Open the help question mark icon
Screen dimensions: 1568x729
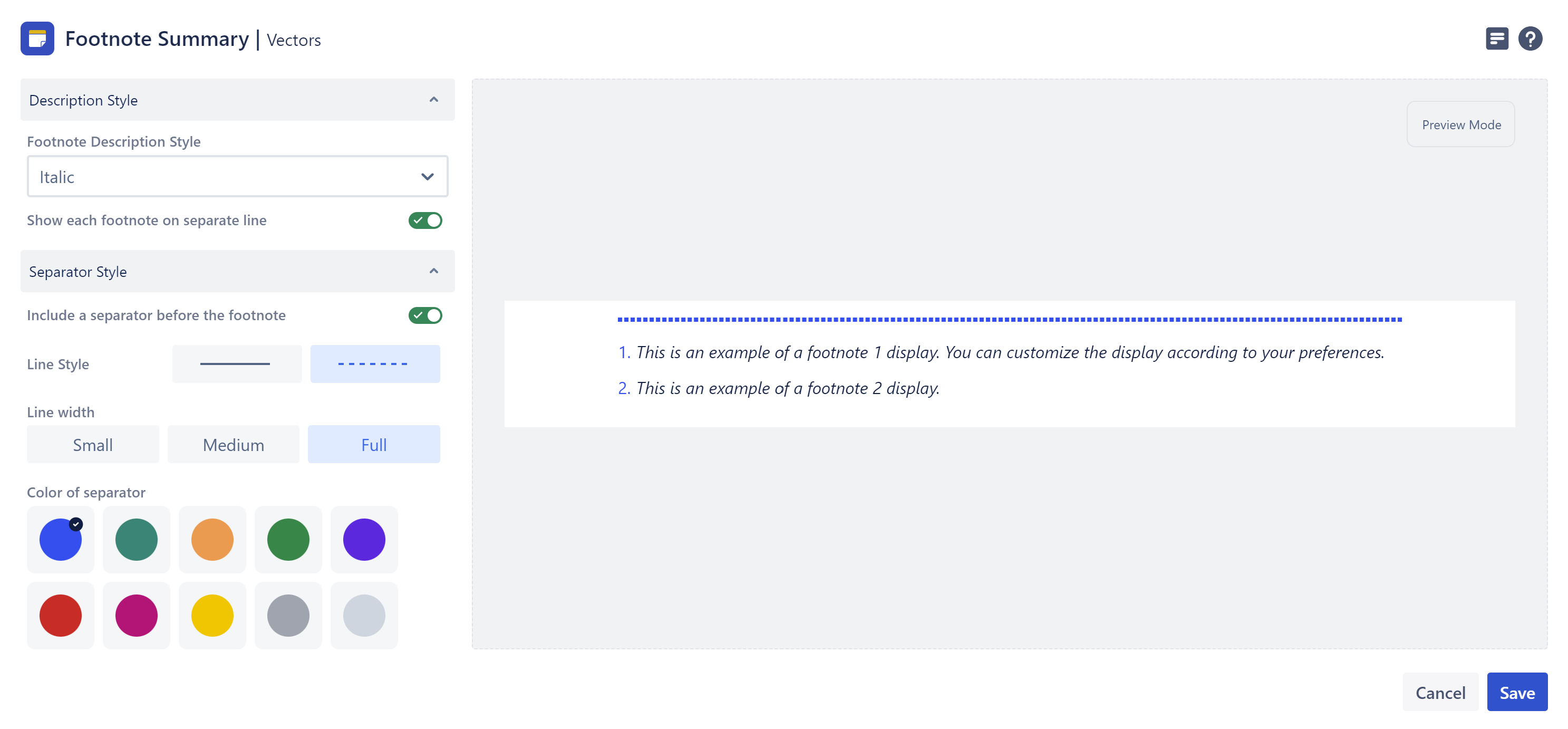1532,38
